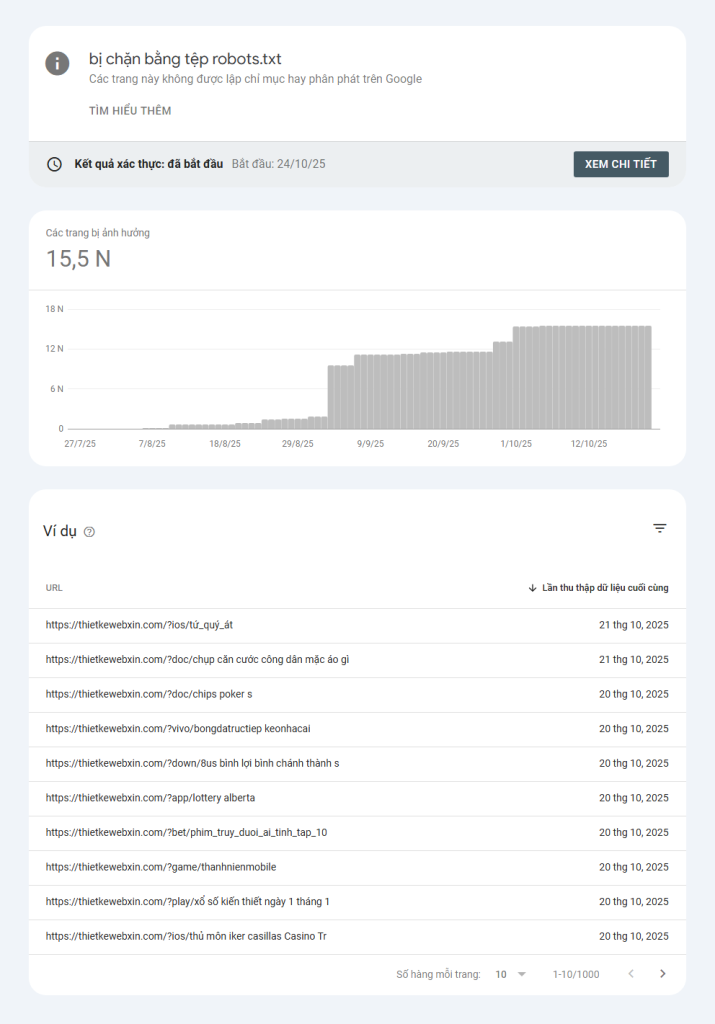Image resolution: width=715 pixels, height=1024 pixels.
Task: Go to previous page of results
Action: [631, 974]
